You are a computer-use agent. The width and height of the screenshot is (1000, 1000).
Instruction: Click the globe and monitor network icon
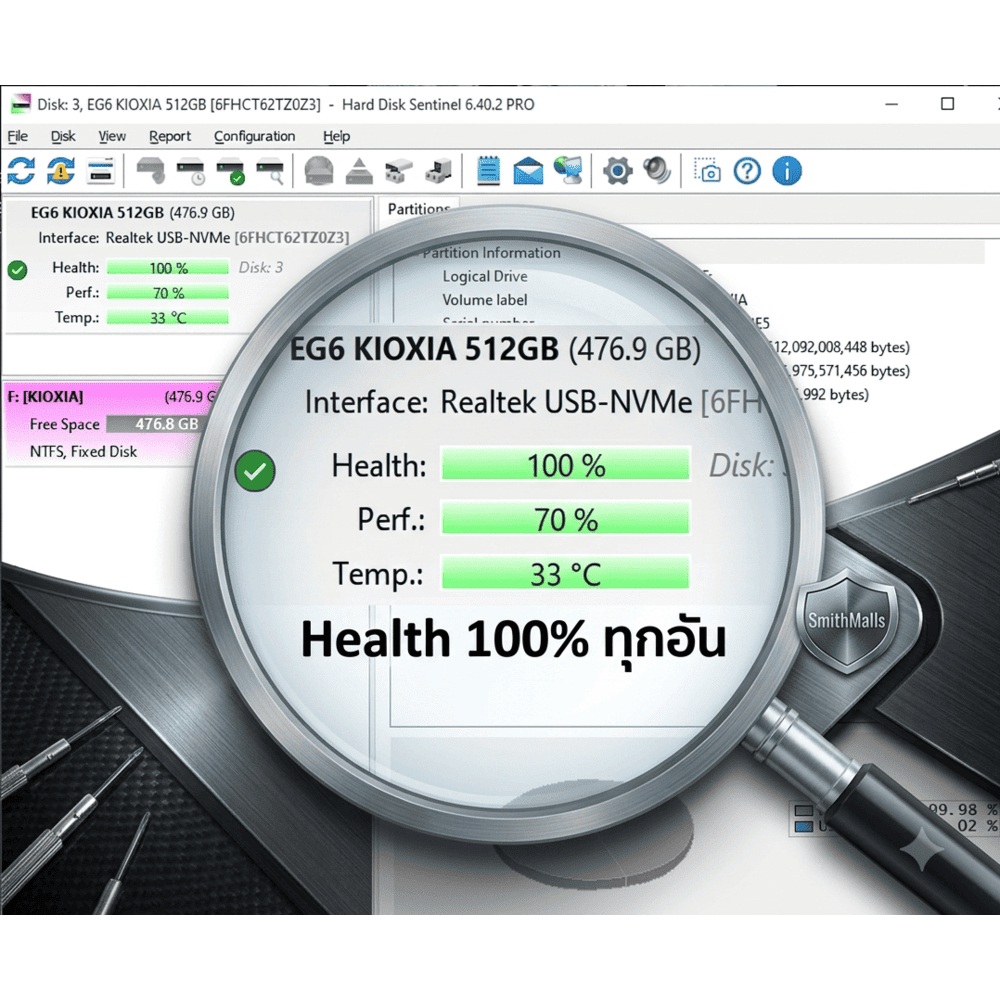(x=568, y=171)
